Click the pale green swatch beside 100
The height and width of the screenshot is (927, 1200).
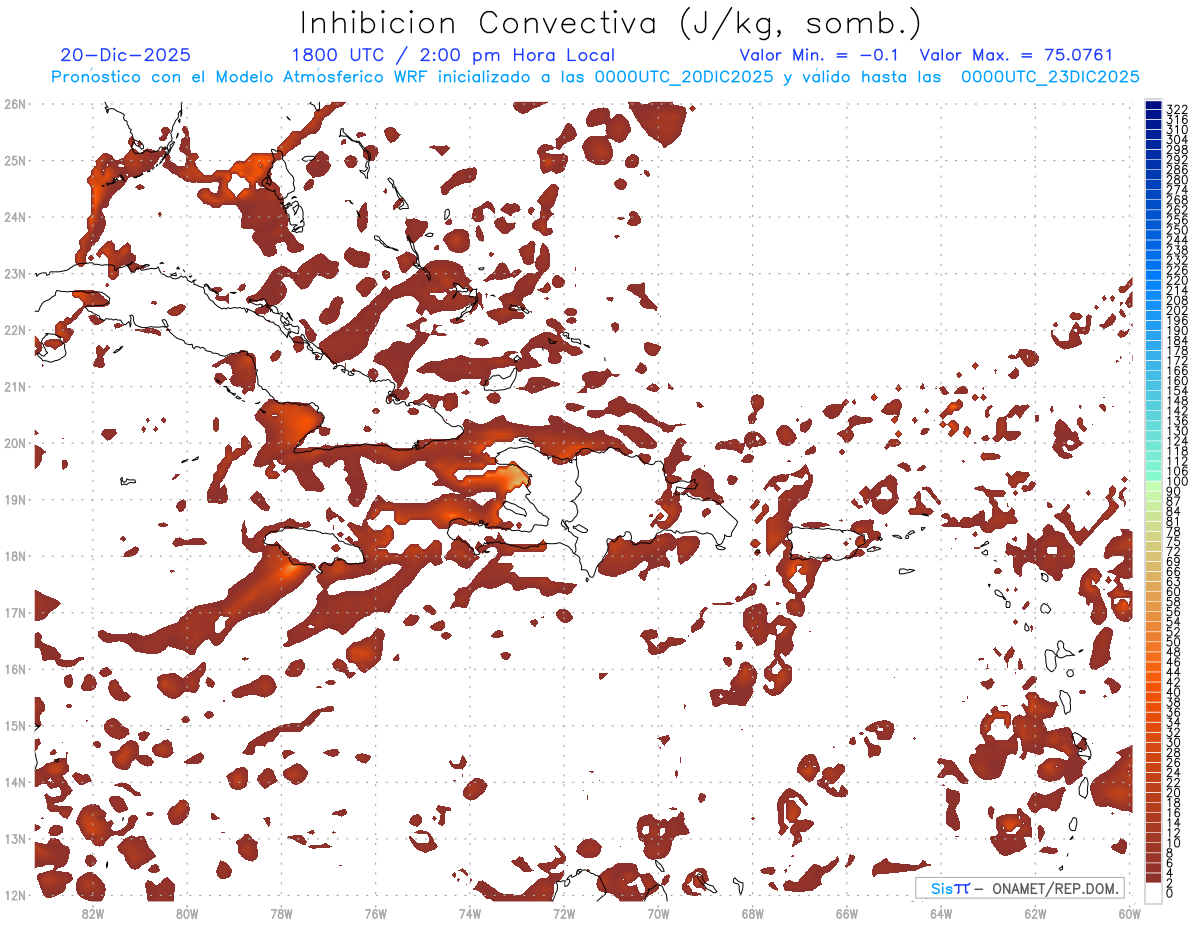point(1153,486)
